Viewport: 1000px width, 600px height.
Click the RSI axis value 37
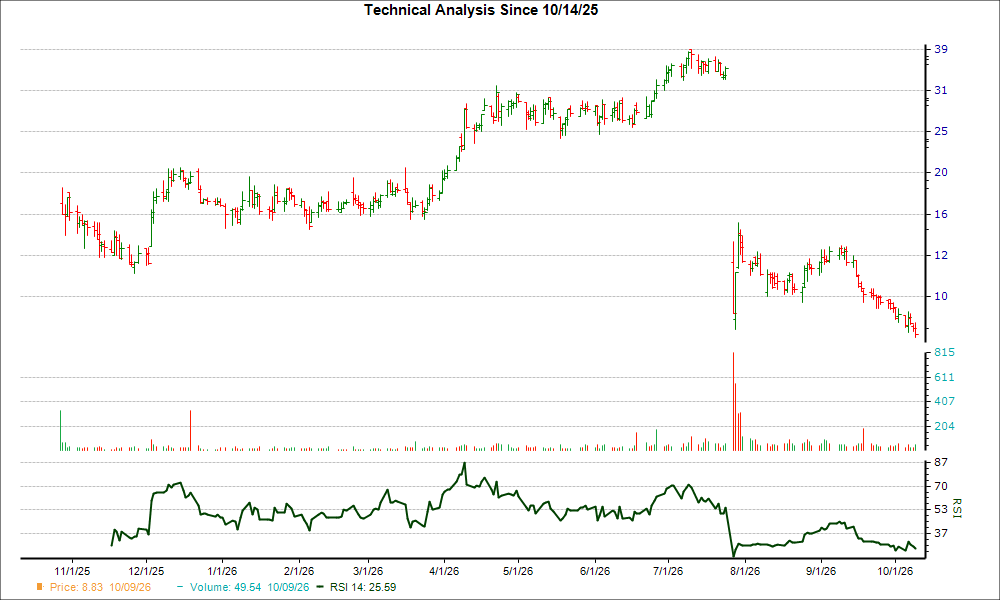click(941, 533)
